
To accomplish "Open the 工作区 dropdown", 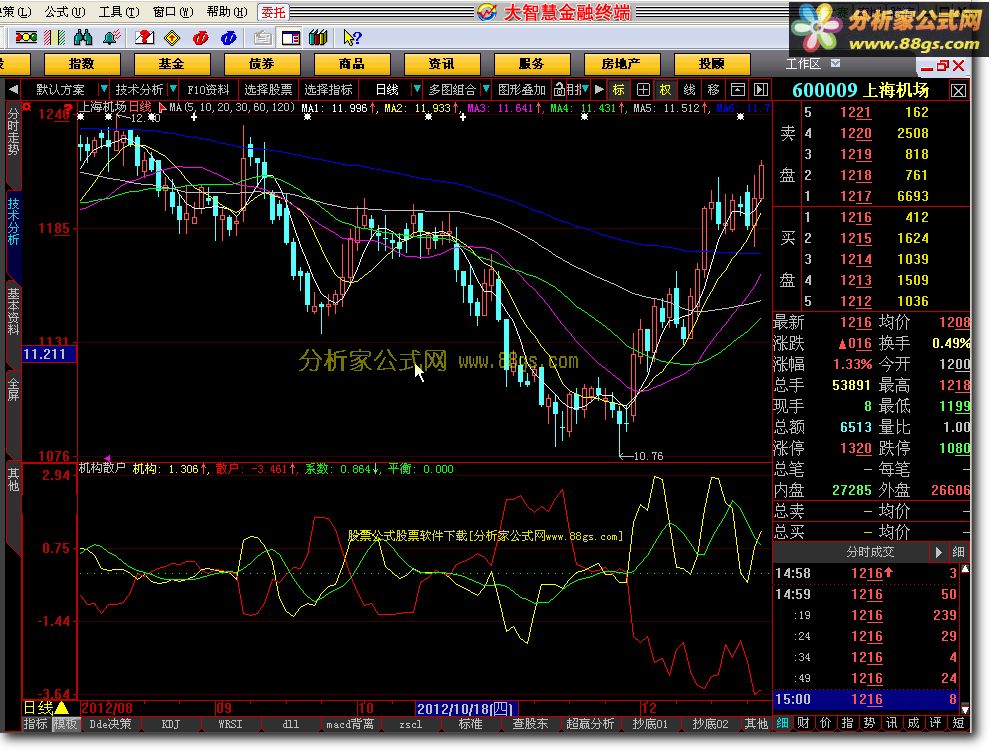I will (x=836, y=63).
